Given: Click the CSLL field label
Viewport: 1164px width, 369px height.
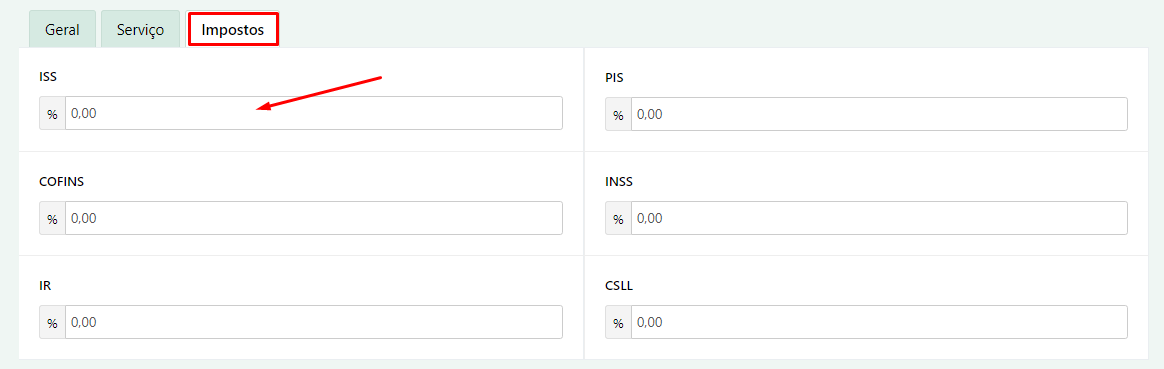Looking at the screenshot, I should click(619, 285).
